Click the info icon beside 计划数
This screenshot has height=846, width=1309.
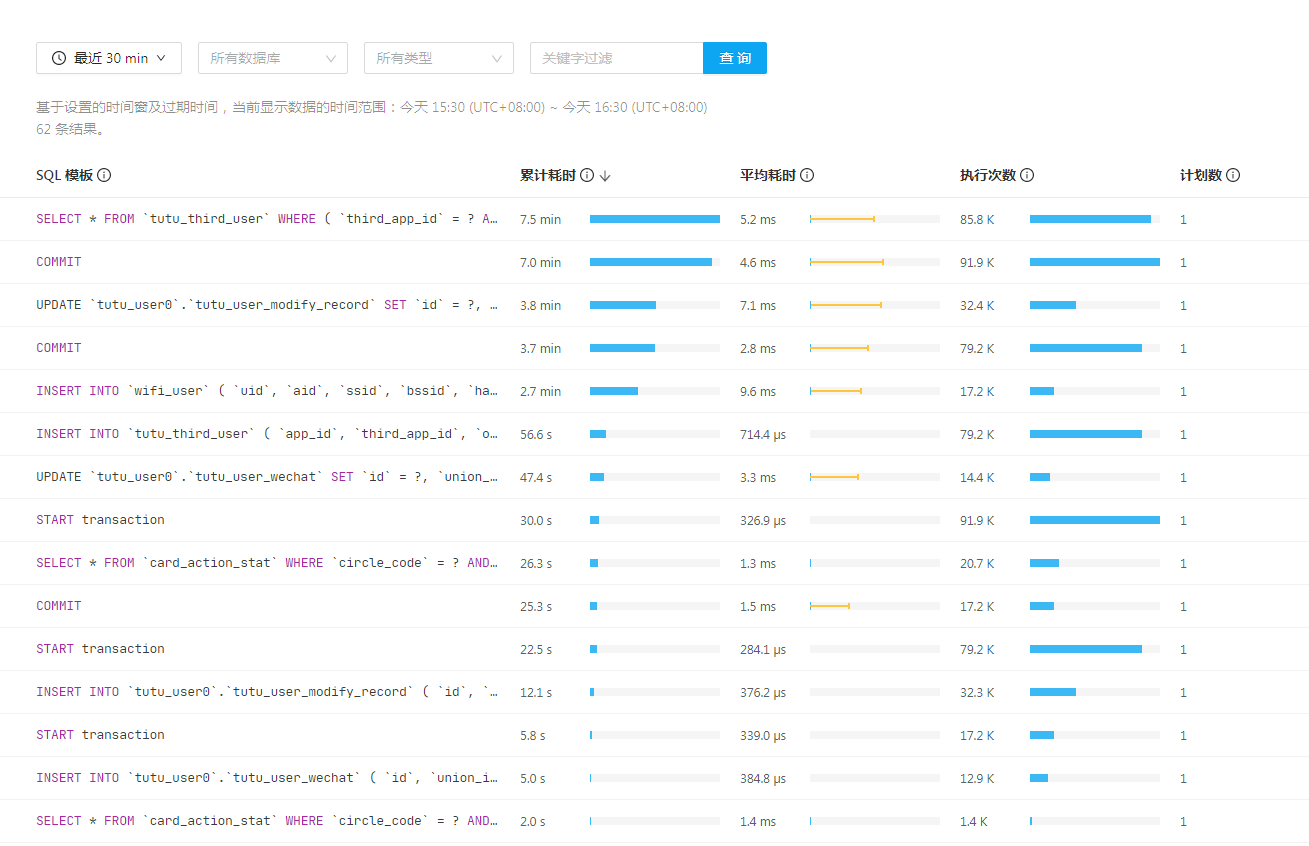1233,175
